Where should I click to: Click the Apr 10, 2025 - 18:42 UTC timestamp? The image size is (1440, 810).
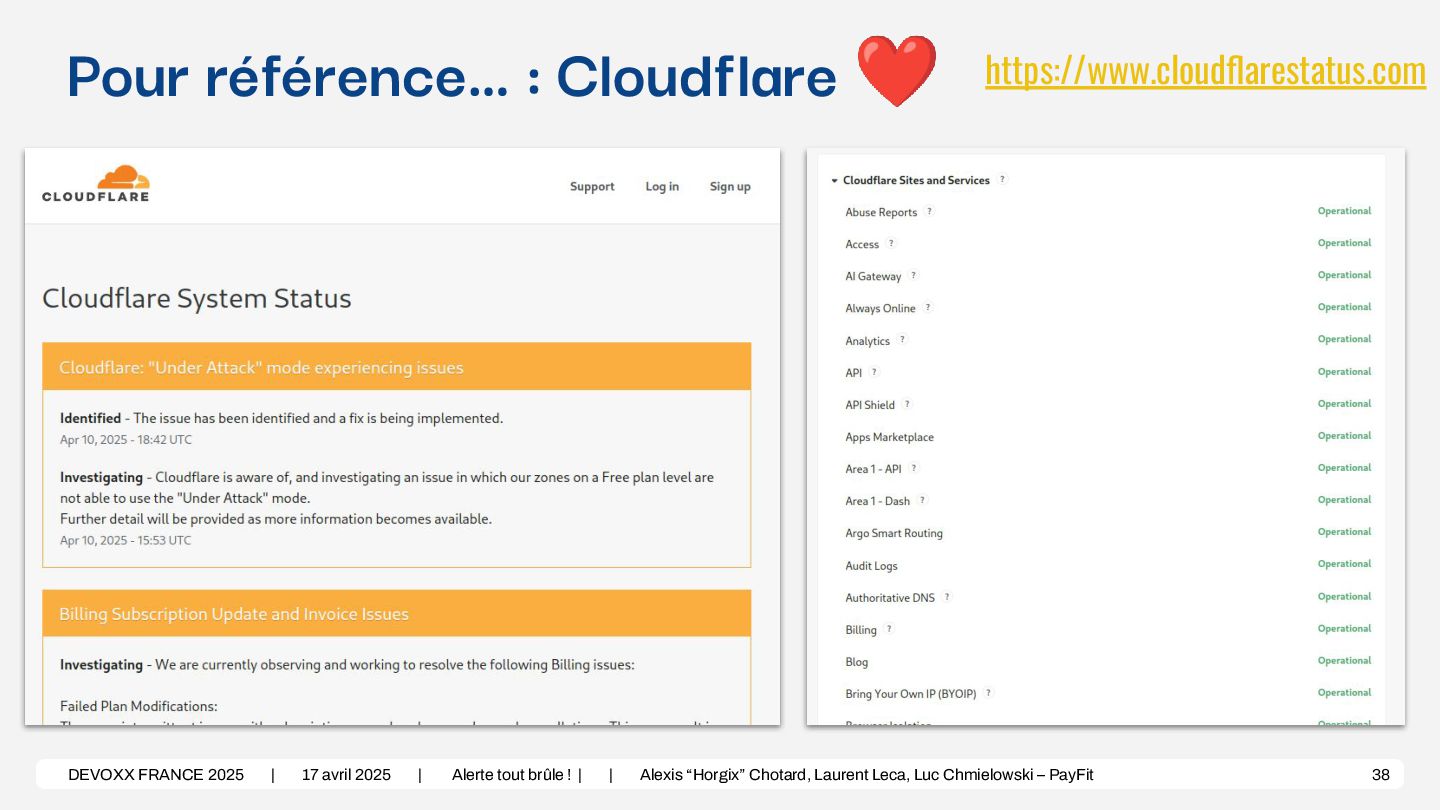click(126, 440)
